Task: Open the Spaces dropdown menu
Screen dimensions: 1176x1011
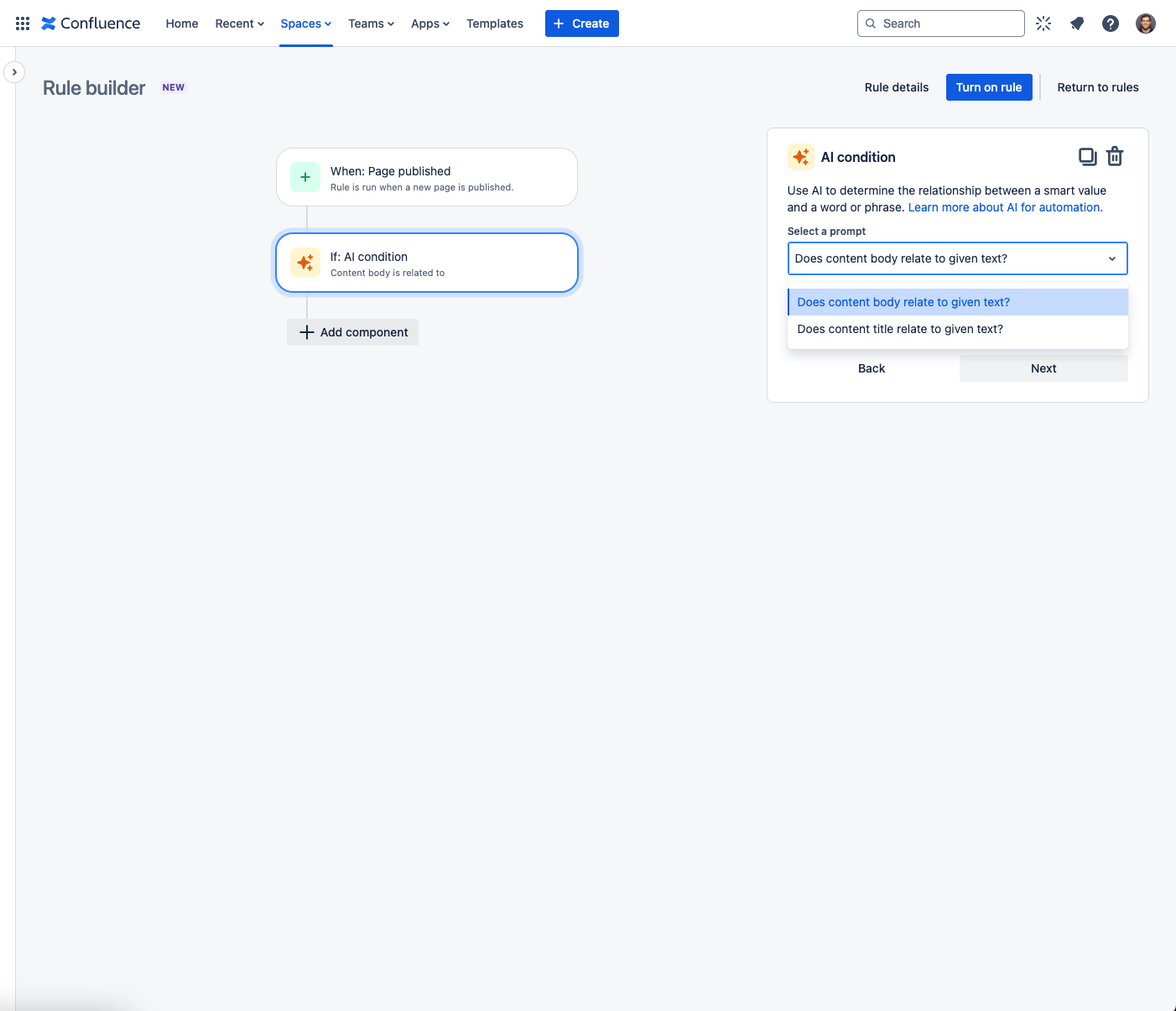Action: (306, 23)
